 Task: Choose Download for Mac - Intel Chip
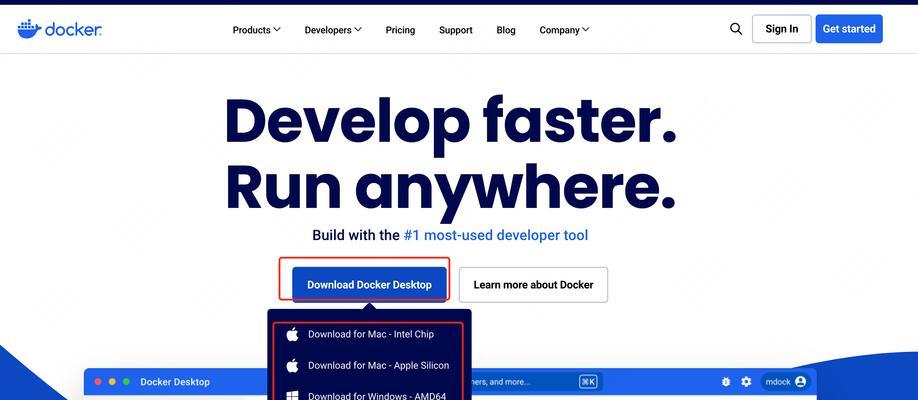coord(369,334)
